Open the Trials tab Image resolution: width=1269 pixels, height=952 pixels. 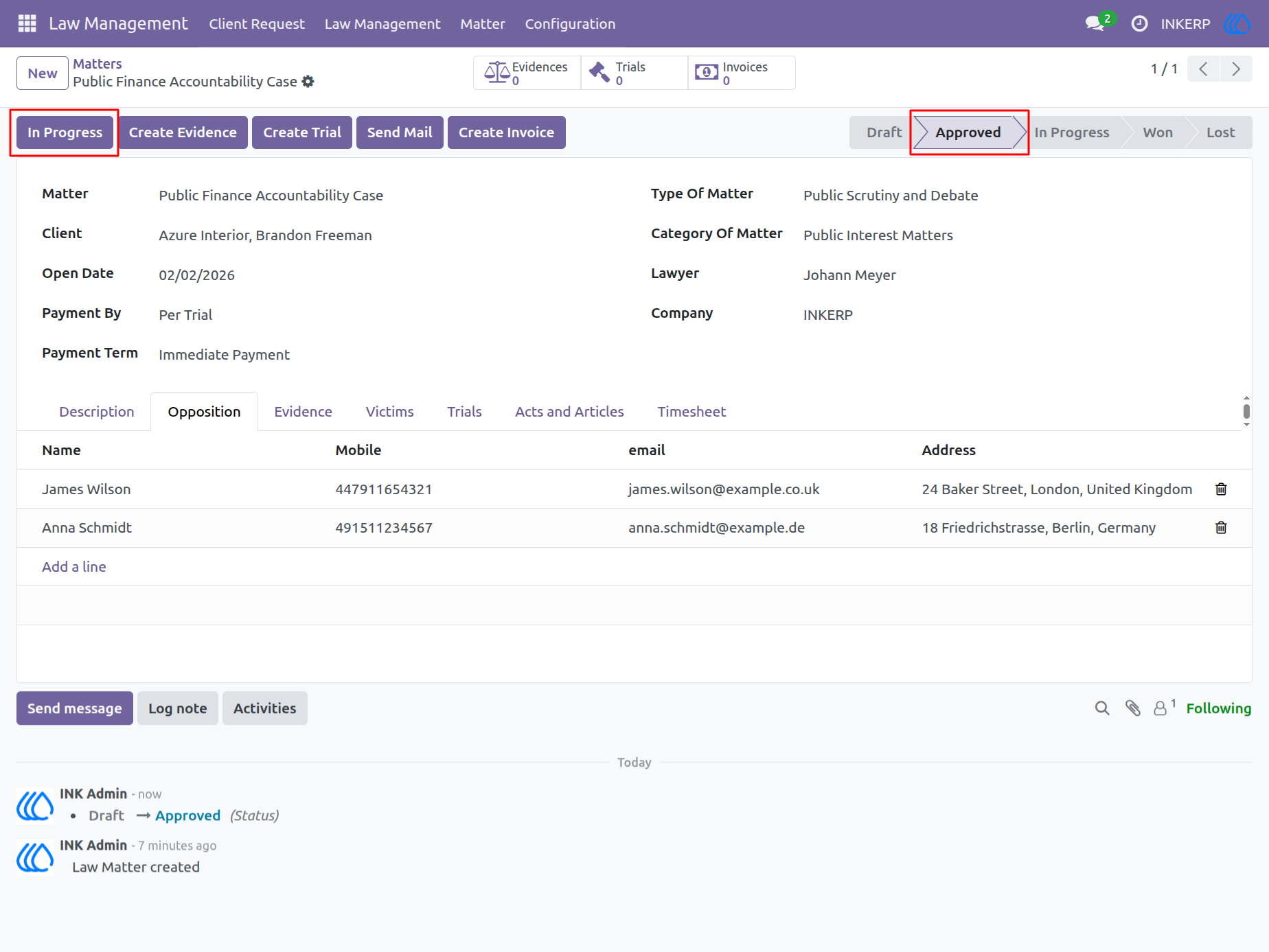coord(464,412)
